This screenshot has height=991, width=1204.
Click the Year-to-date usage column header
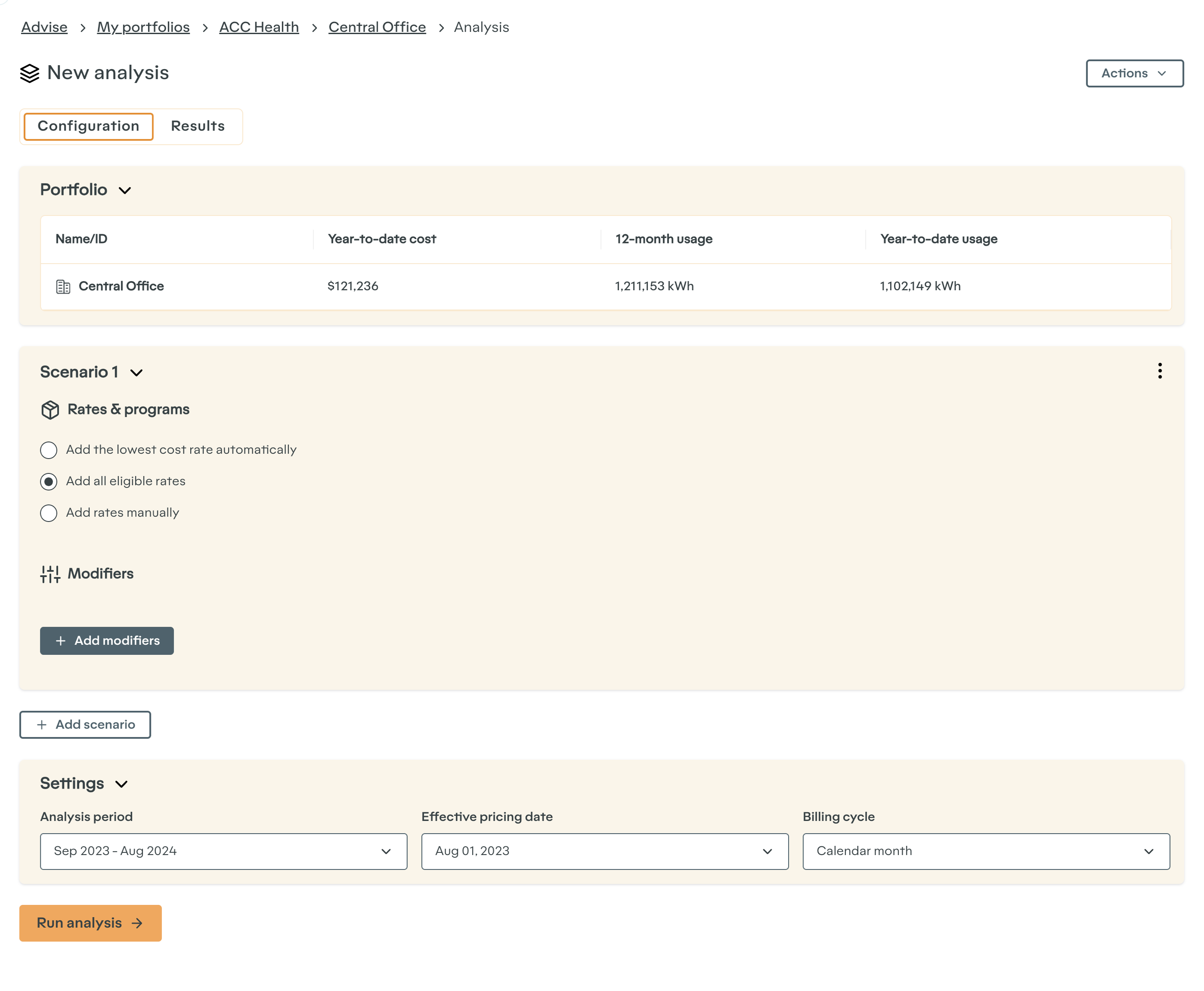click(x=939, y=239)
